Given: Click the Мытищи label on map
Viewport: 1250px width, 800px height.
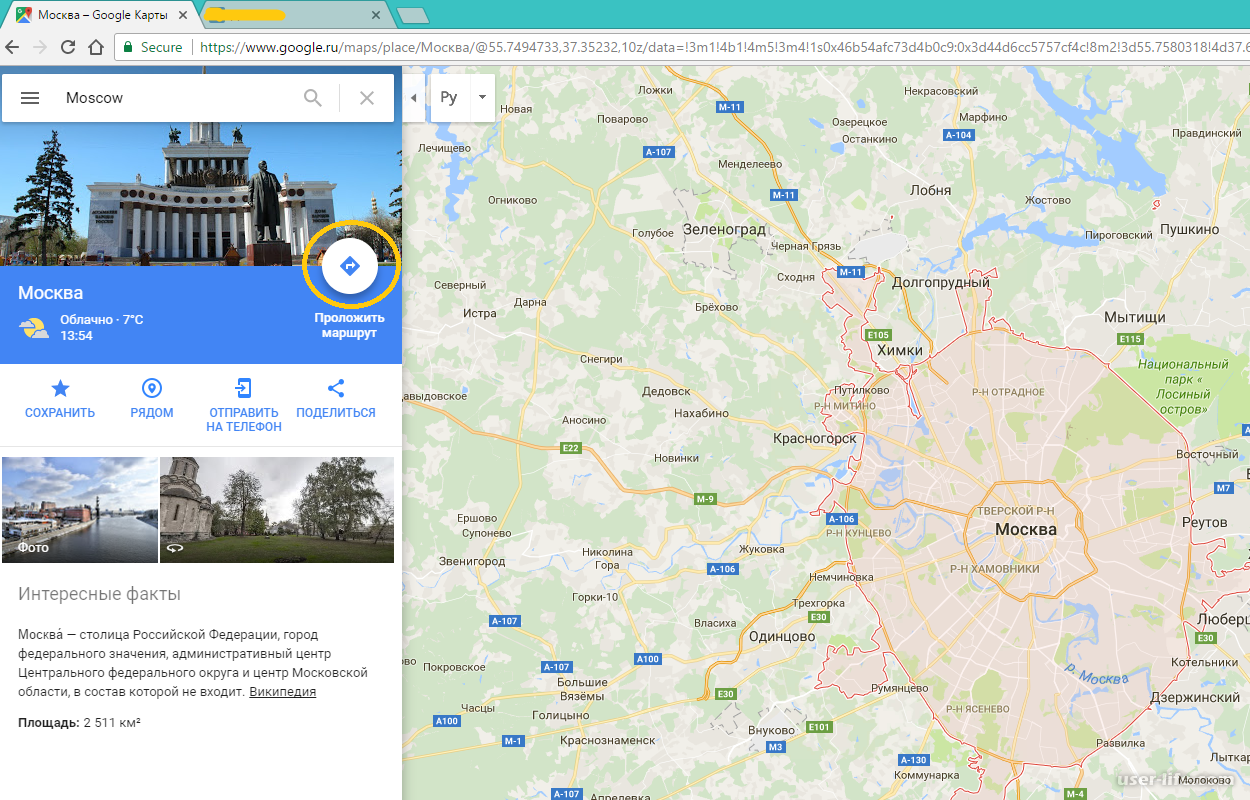Looking at the screenshot, I should (1135, 317).
